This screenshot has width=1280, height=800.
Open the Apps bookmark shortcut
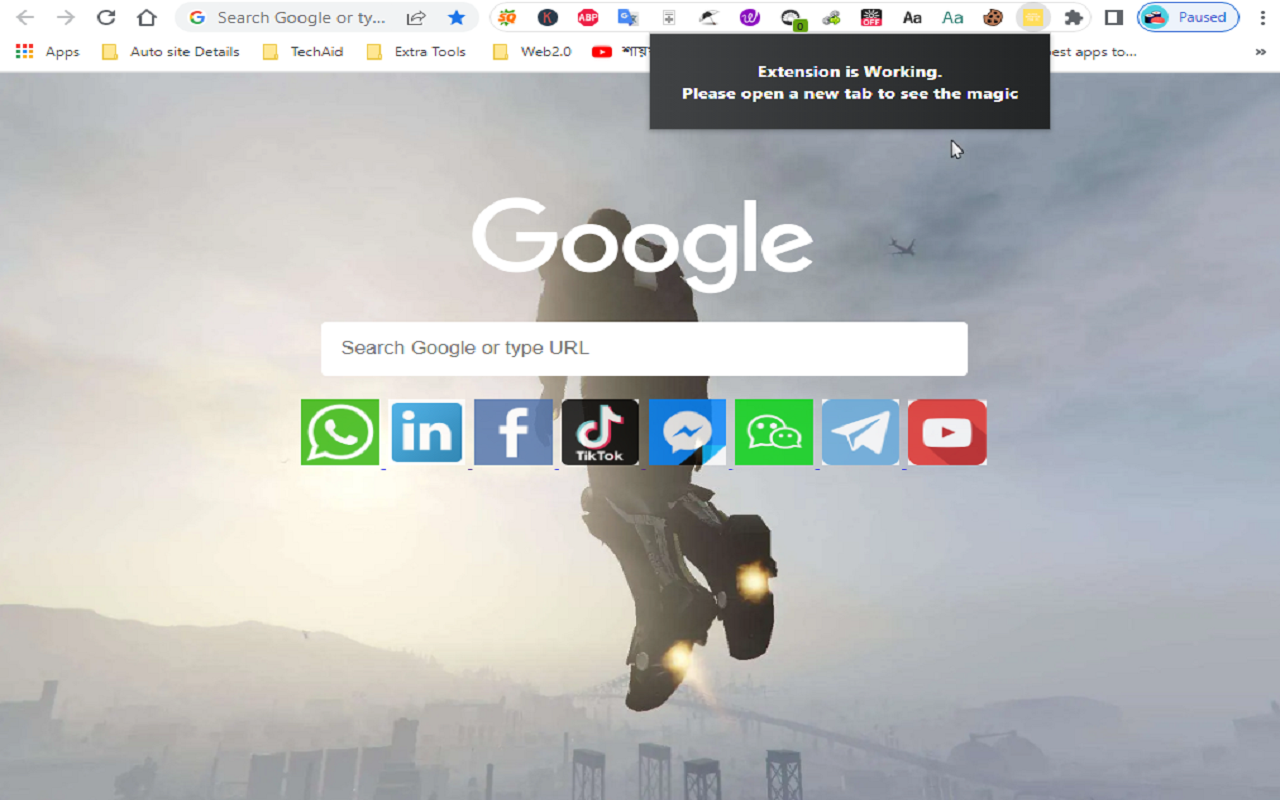coord(48,52)
